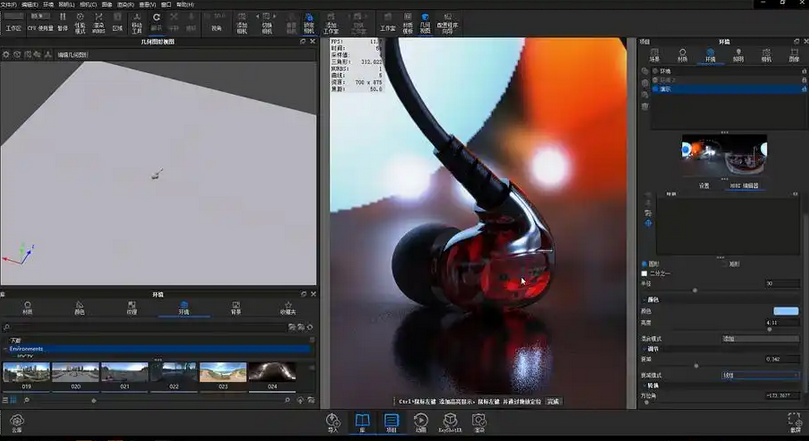The image size is (809, 441).
Task: Click the Done (完成) button in viewport
Action: pos(553,401)
